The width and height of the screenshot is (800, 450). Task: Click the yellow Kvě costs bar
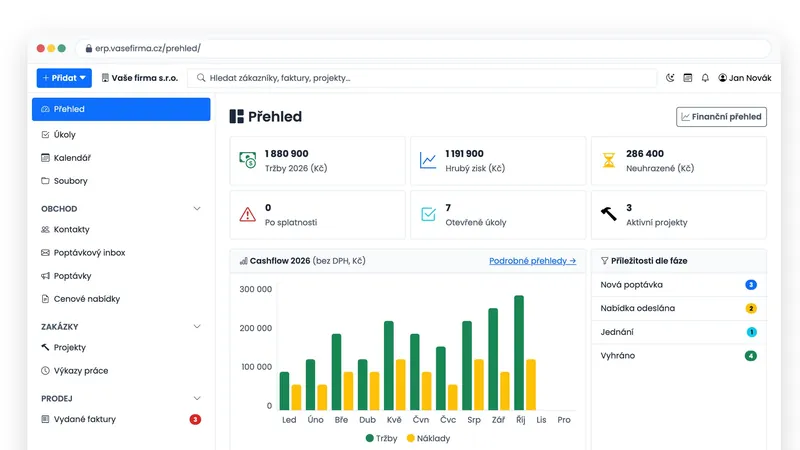pyautogui.click(x=401, y=385)
